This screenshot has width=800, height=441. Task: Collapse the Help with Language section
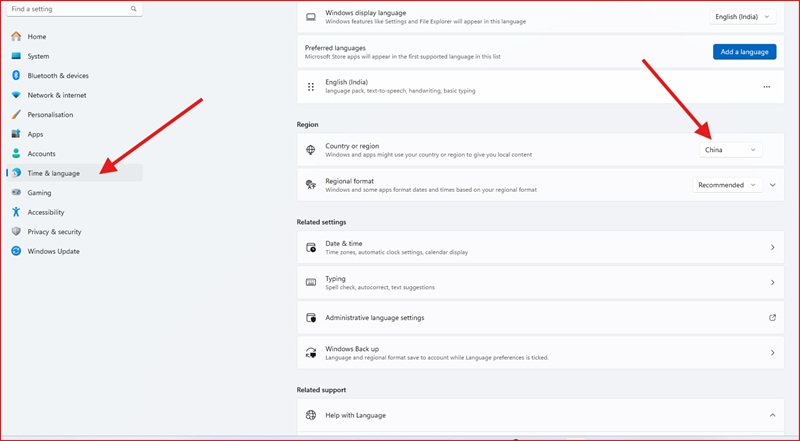[772, 415]
